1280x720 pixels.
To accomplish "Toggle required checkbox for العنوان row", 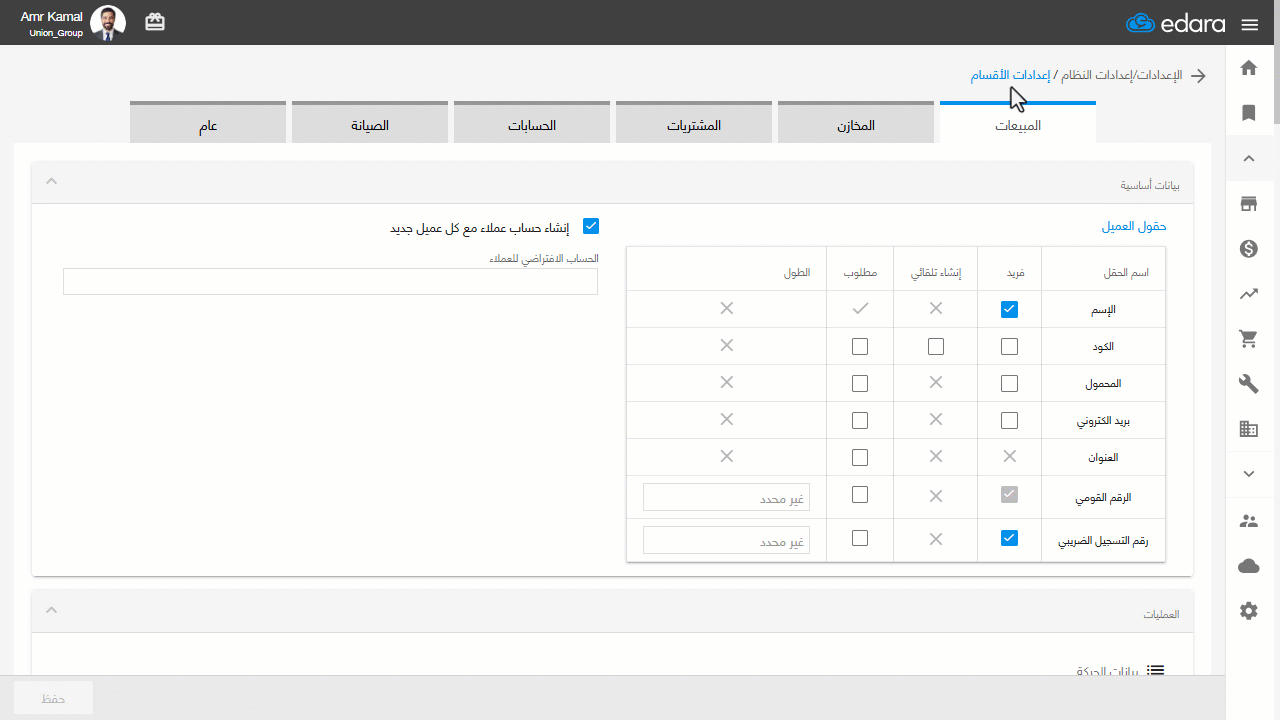I will pos(859,457).
